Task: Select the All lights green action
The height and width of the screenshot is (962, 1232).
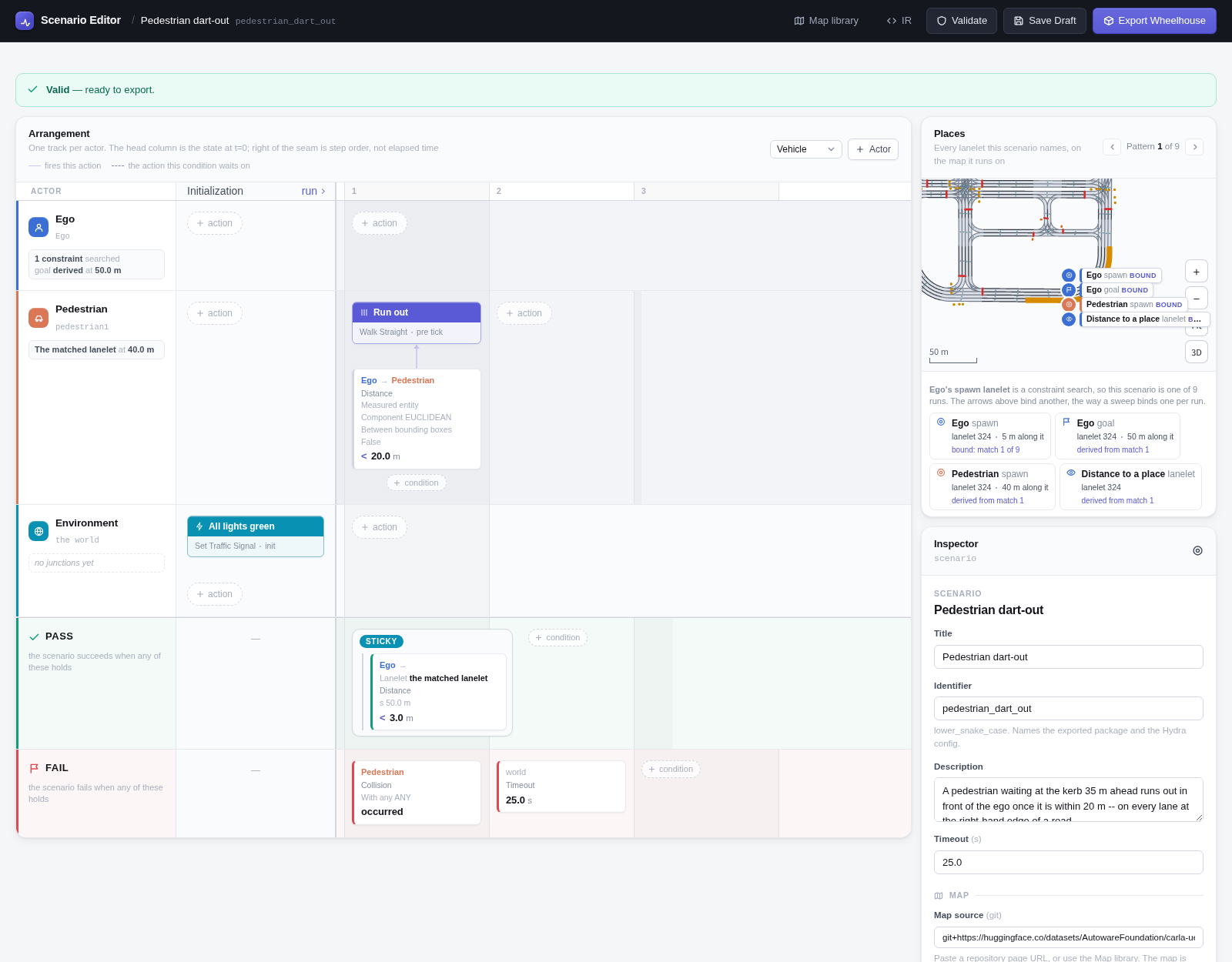Action: point(256,536)
